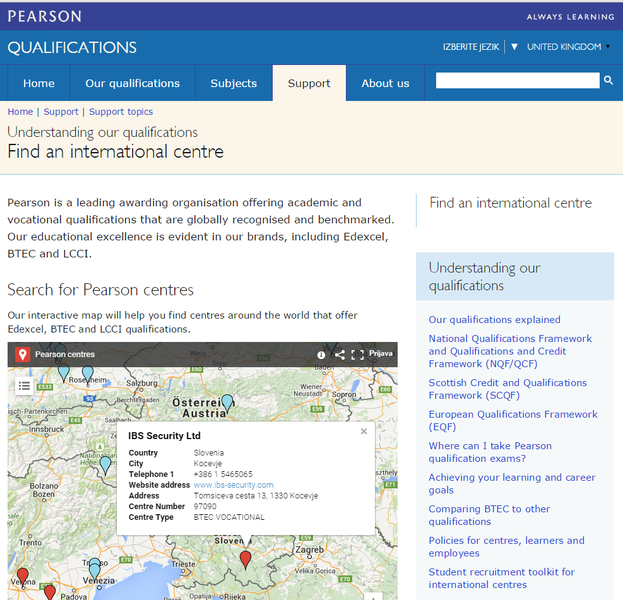Click the Home breadcrumb link

(x=20, y=112)
